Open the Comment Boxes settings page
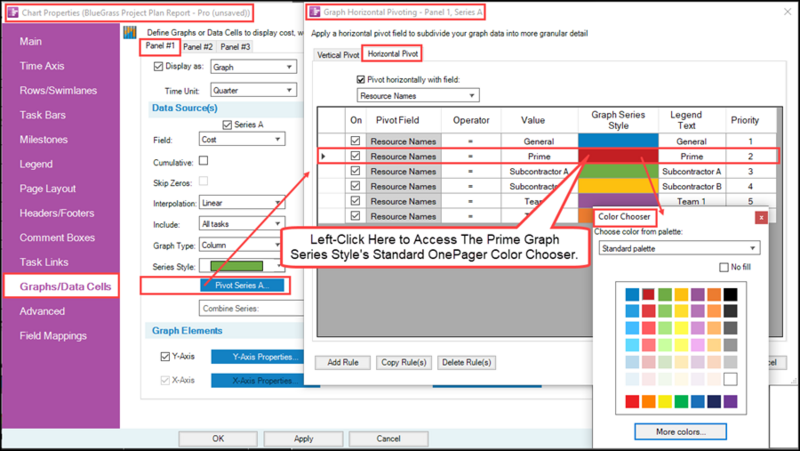800x451 pixels. coord(57,237)
